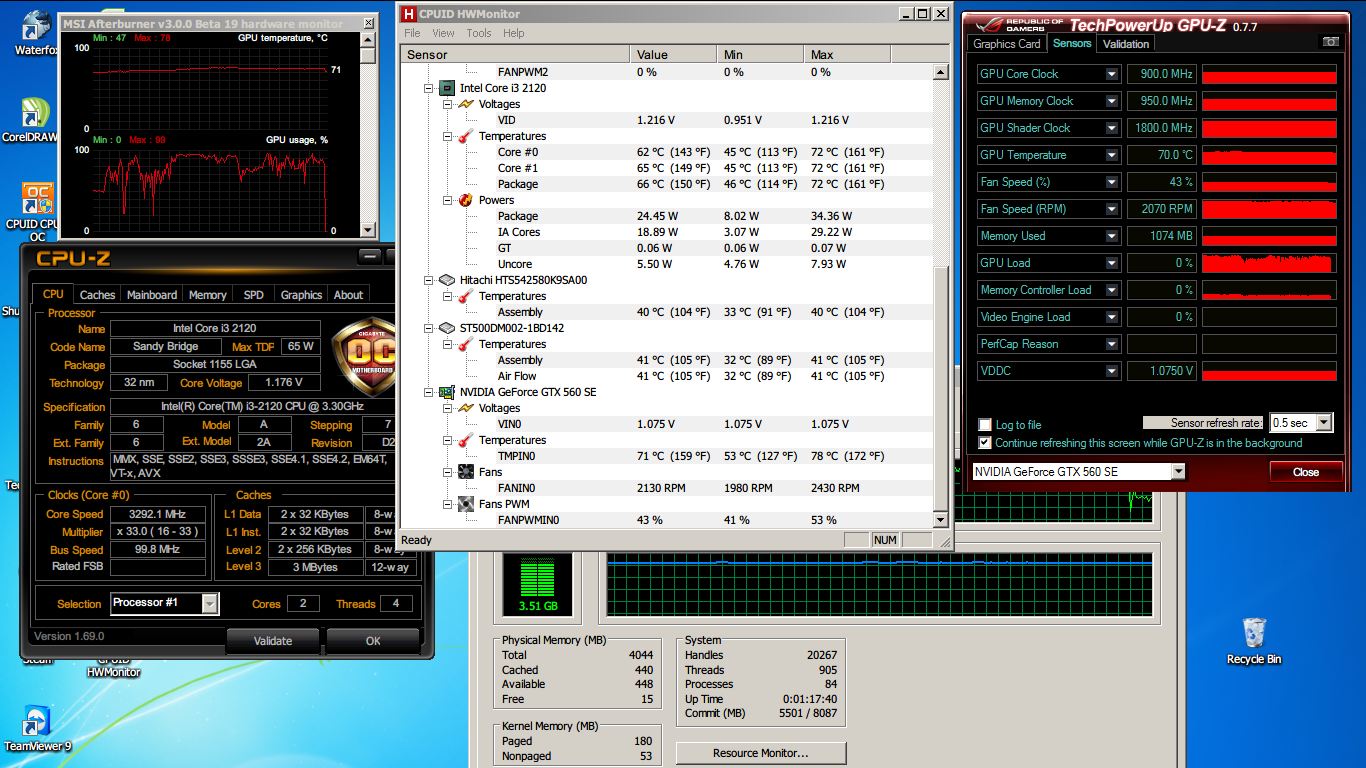Open the Sensor refresh rate dropdown
The width and height of the screenshot is (1366, 768).
point(1324,423)
